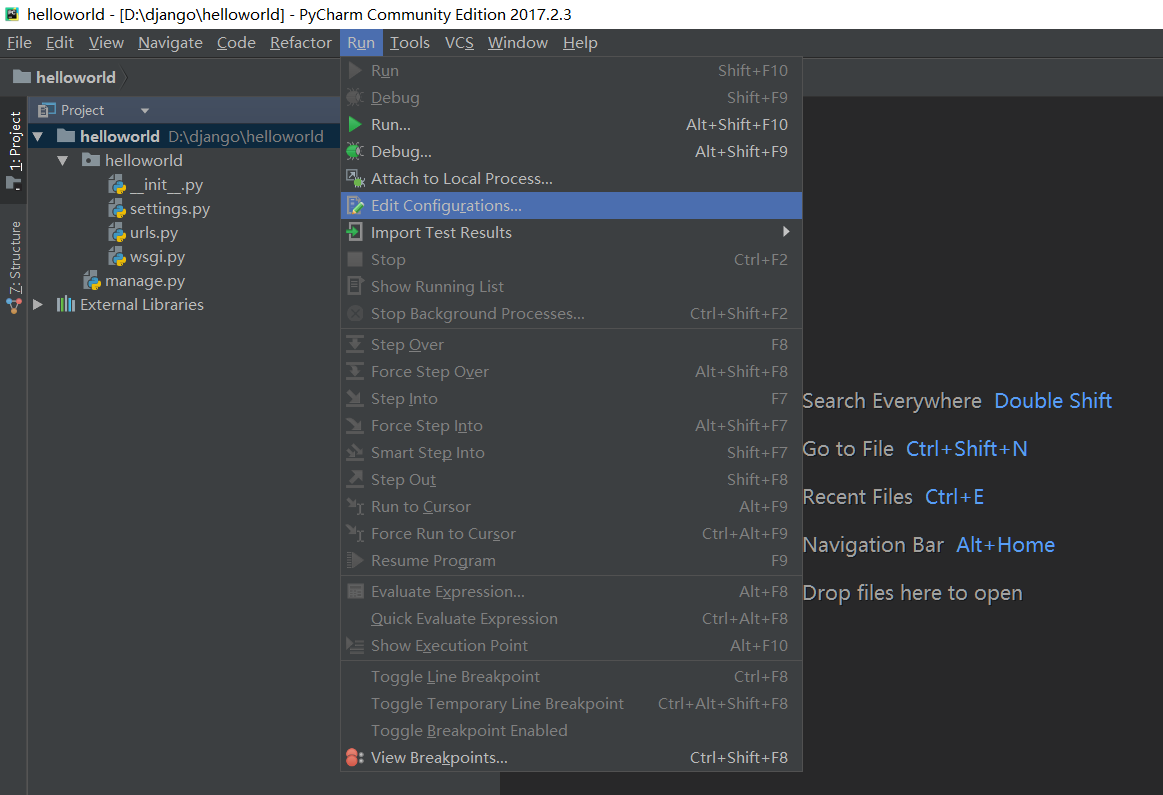
Task: Click the Ctrl+E Recent Files hint
Action: tap(955, 498)
